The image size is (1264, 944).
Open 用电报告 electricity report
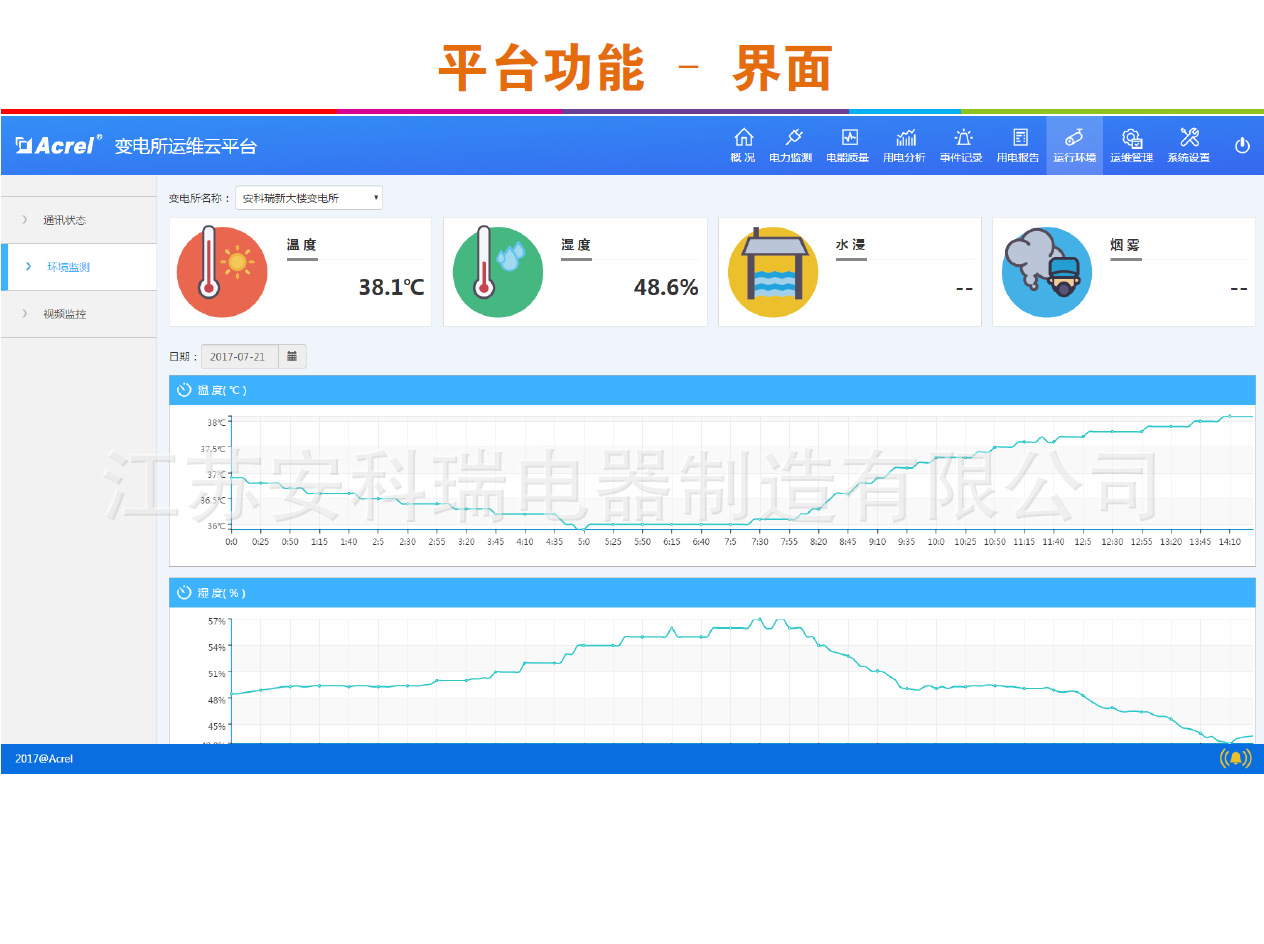pos(1018,137)
